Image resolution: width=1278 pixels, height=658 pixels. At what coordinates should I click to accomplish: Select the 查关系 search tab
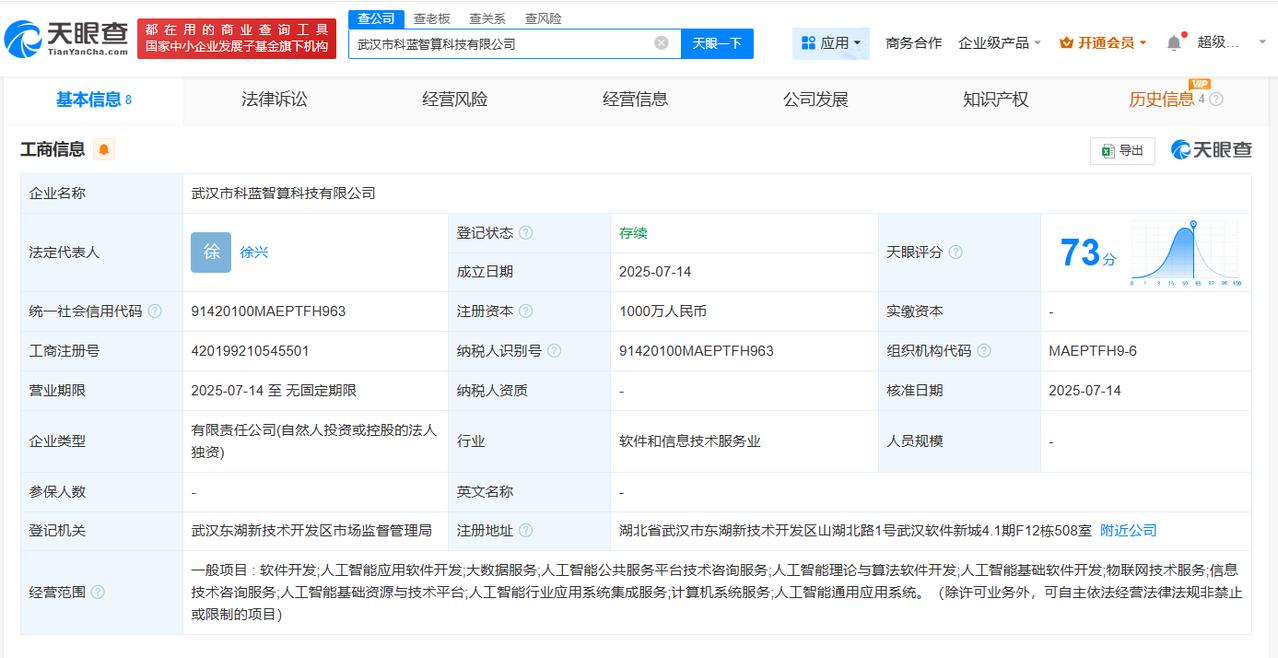[x=487, y=19]
